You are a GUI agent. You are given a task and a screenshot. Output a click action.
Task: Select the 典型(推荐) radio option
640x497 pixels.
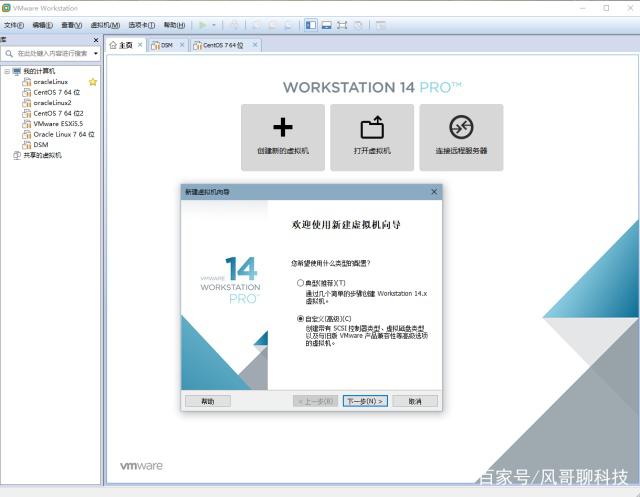(300, 283)
